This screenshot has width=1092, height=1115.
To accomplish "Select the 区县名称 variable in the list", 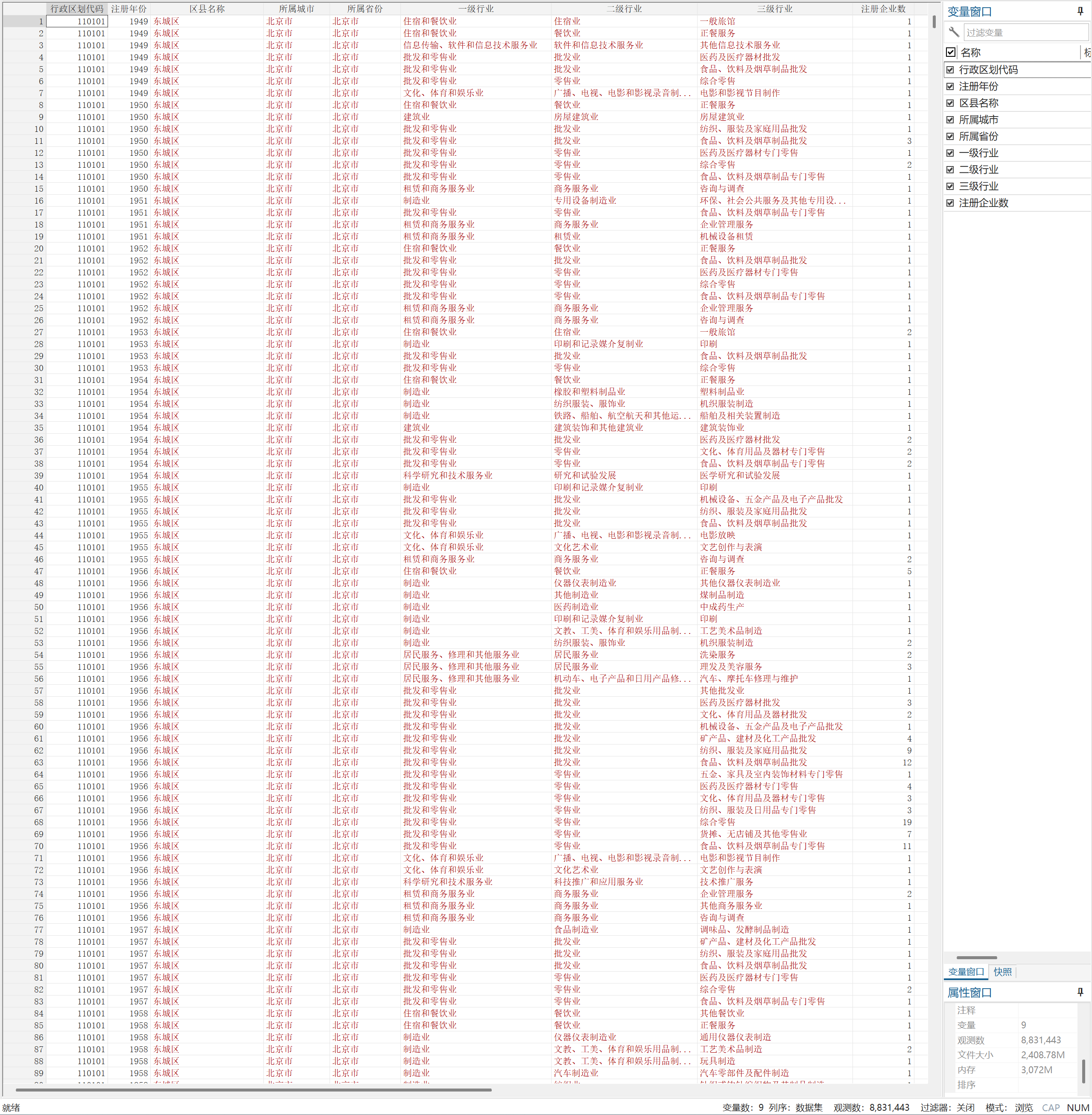I will pyautogui.click(x=978, y=103).
